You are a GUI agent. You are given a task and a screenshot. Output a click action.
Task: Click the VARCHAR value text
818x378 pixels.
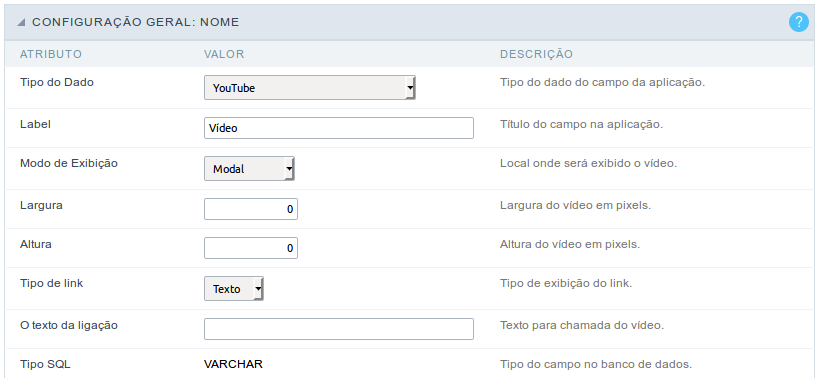(x=233, y=364)
